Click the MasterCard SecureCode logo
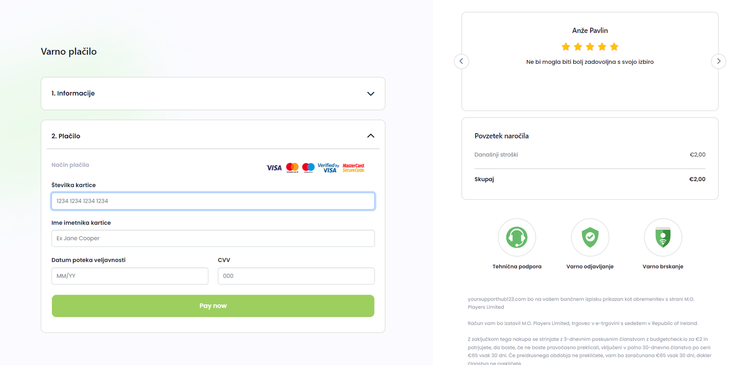This screenshot has height=365, width=736. [353, 167]
